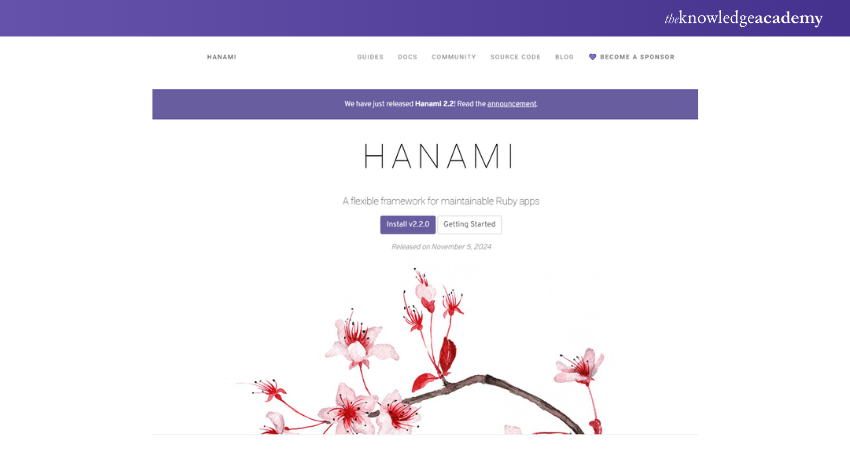This screenshot has height=450, width=850.
Task: Open the Docs navigation link
Action: point(408,57)
